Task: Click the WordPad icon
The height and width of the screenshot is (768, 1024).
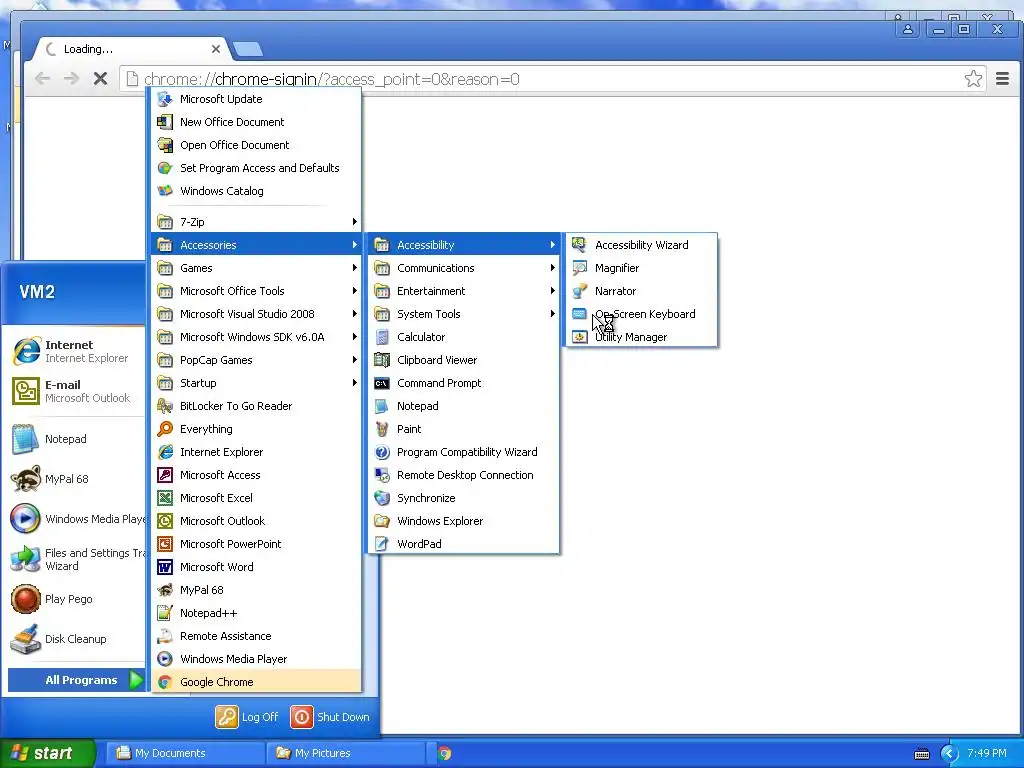Action: (382, 544)
